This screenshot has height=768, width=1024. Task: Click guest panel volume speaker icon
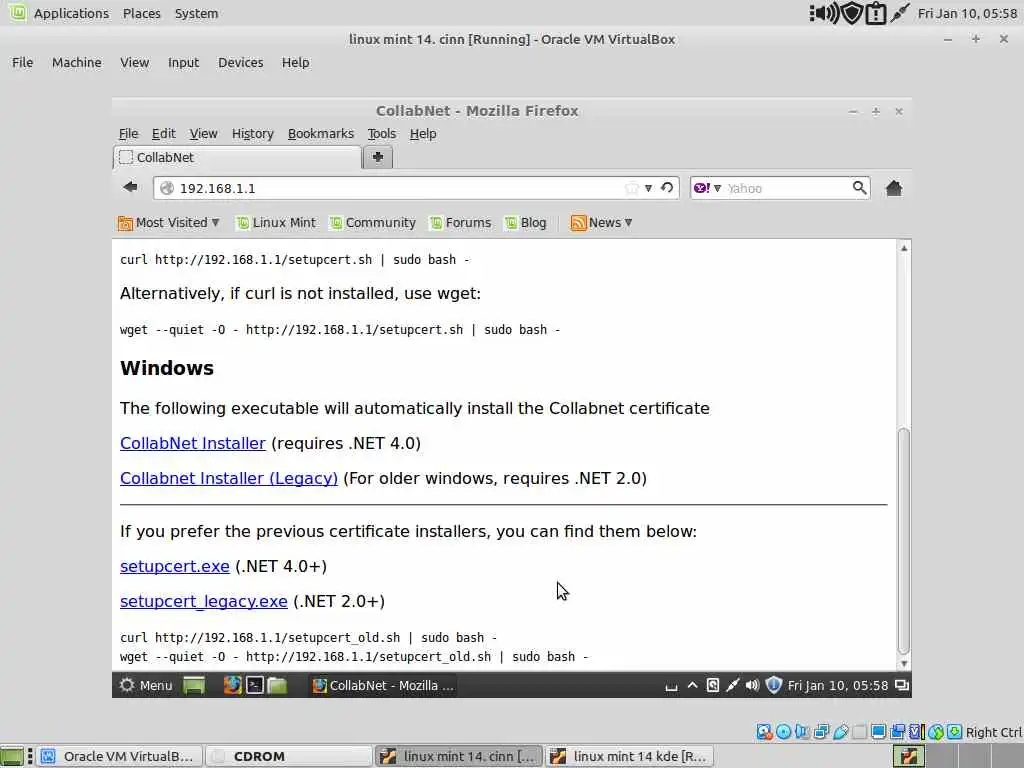click(x=752, y=685)
